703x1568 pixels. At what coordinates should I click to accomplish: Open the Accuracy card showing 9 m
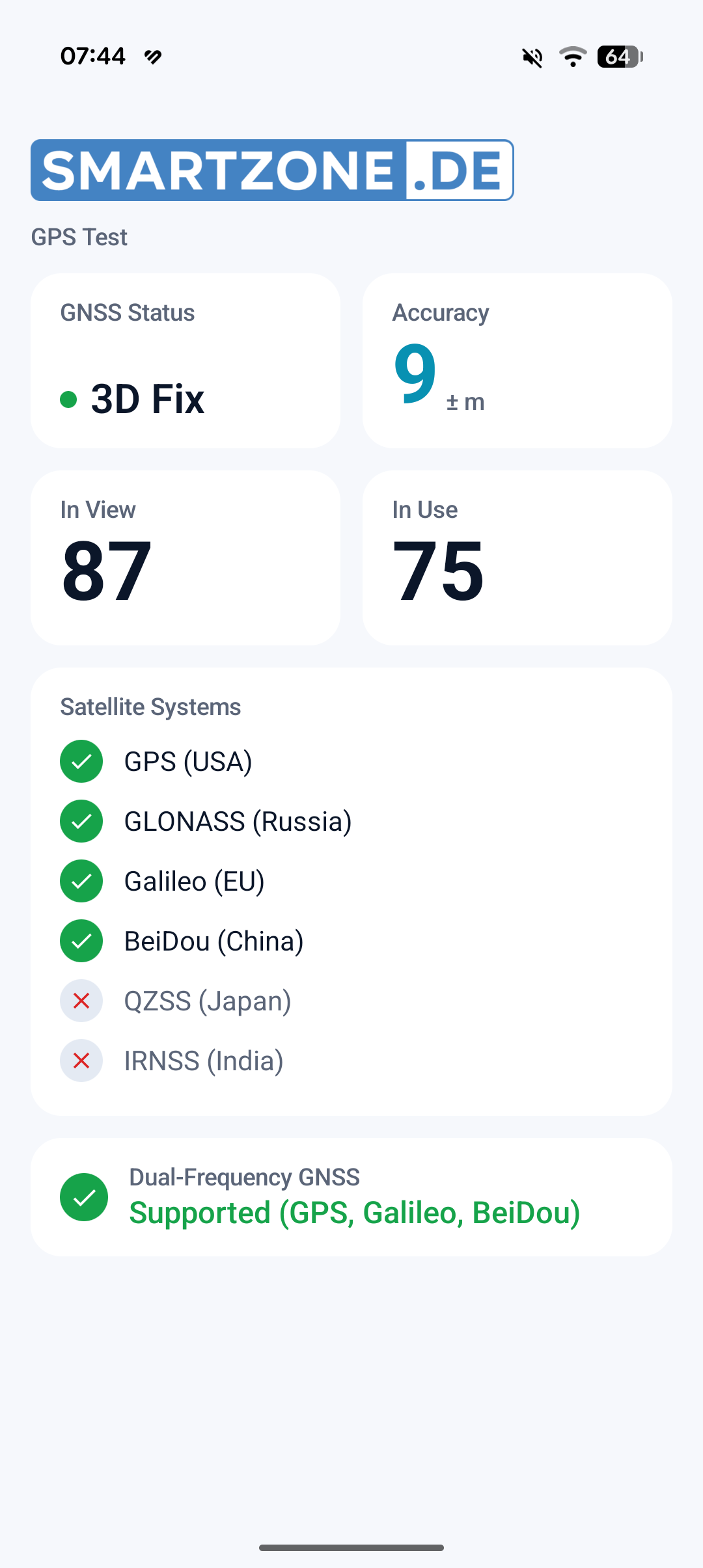click(517, 360)
